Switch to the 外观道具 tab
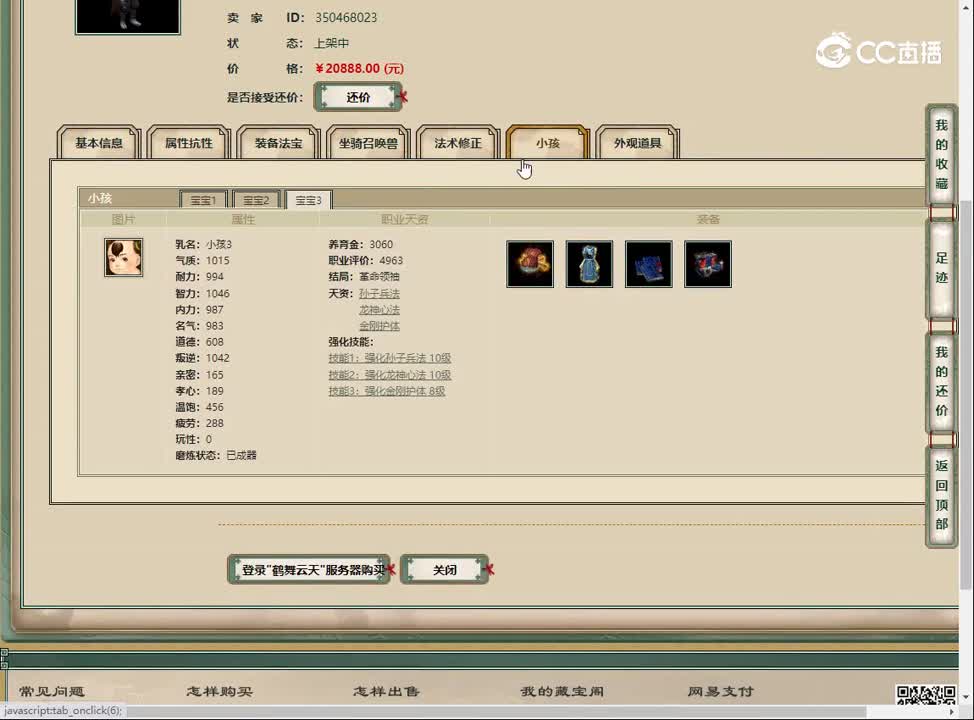This screenshot has width=974, height=720. 637,143
